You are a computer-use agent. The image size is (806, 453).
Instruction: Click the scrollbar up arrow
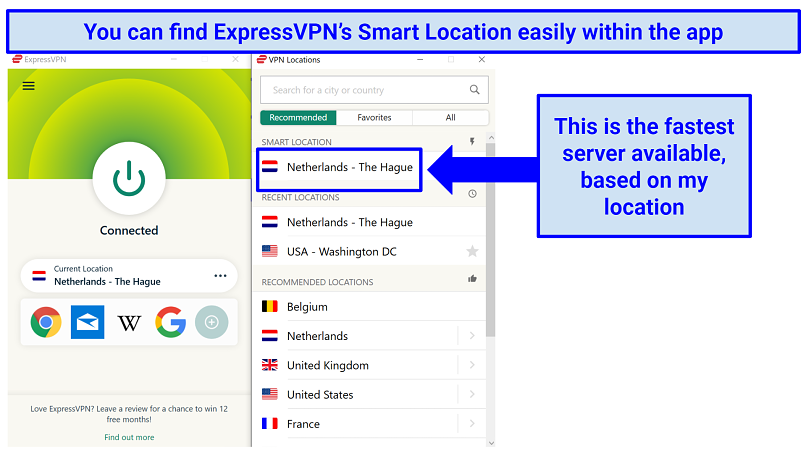491,138
